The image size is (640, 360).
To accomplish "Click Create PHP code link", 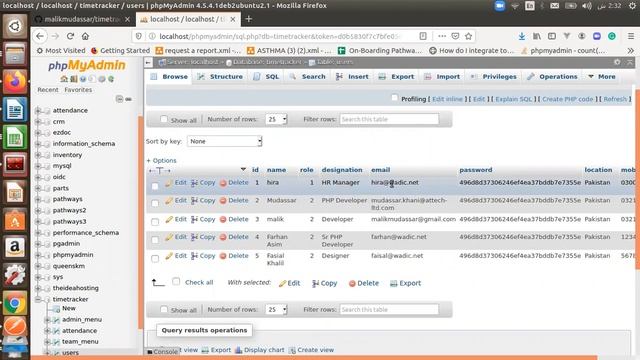I will coord(567,99).
